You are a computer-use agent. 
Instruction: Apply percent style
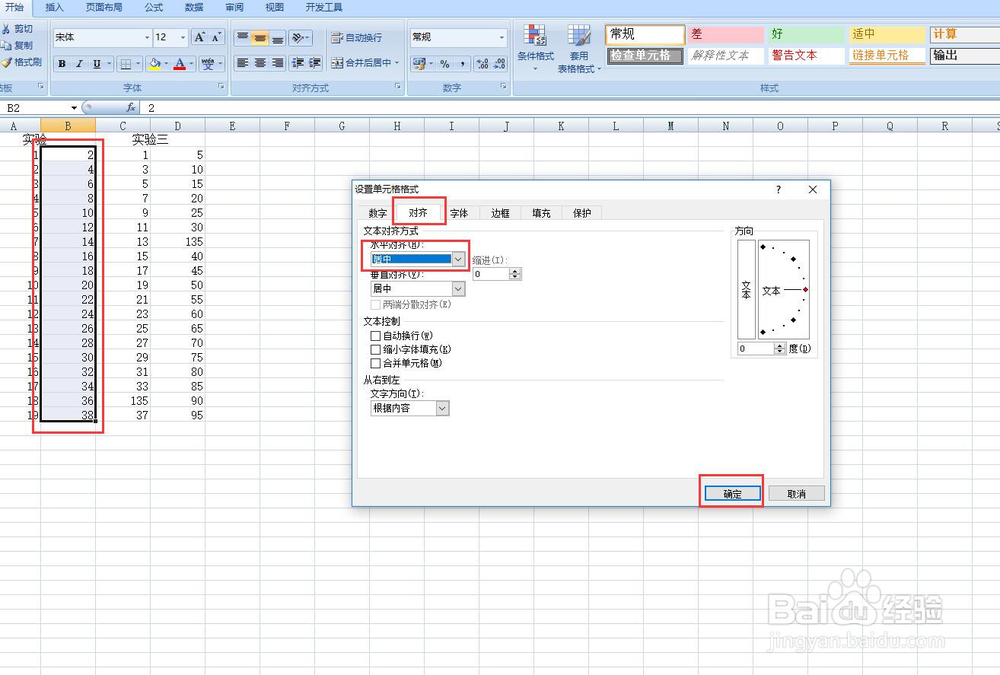[445, 63]
